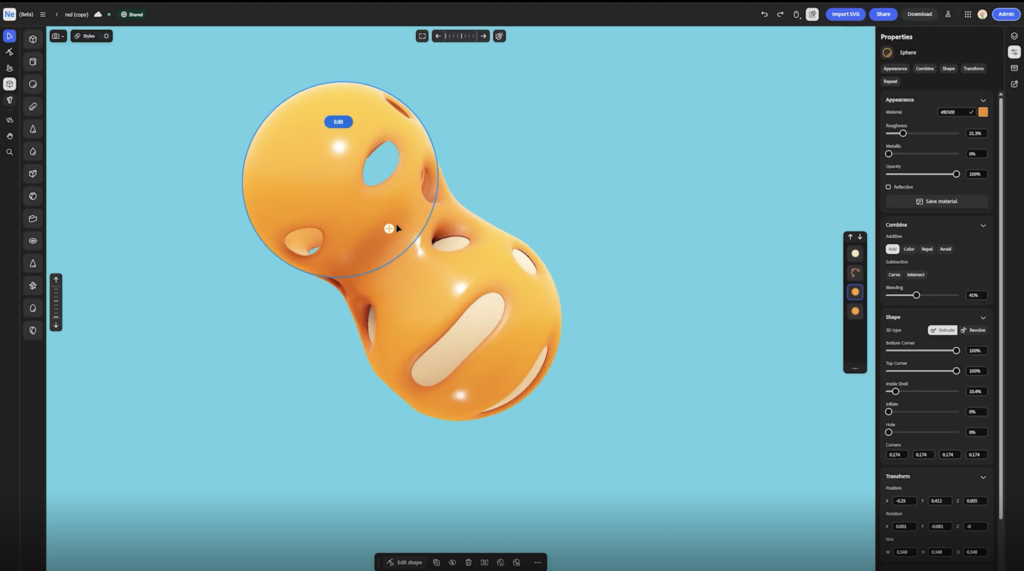Click the Save material button

tap(936, 201)
